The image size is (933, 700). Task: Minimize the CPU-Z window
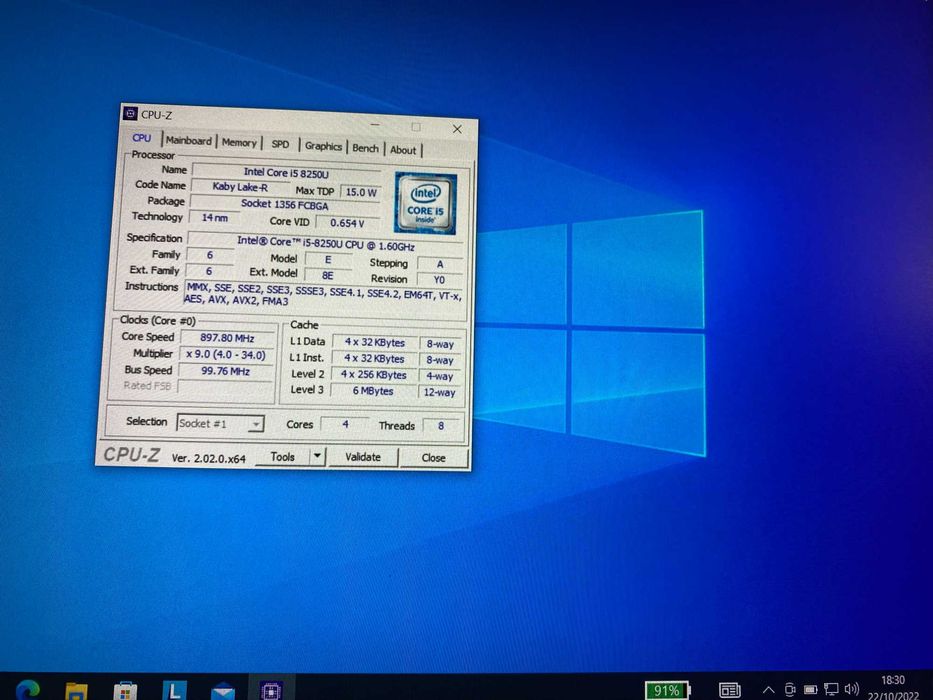[375, 125]
